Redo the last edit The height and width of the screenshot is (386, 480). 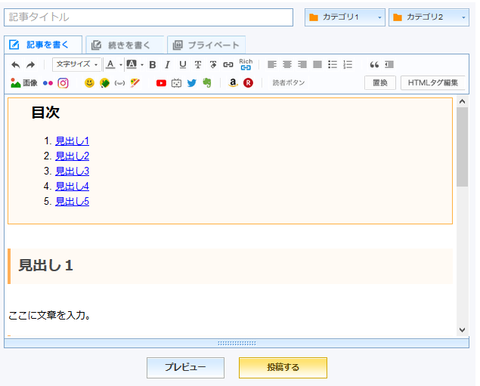click(x=31, y=65)
